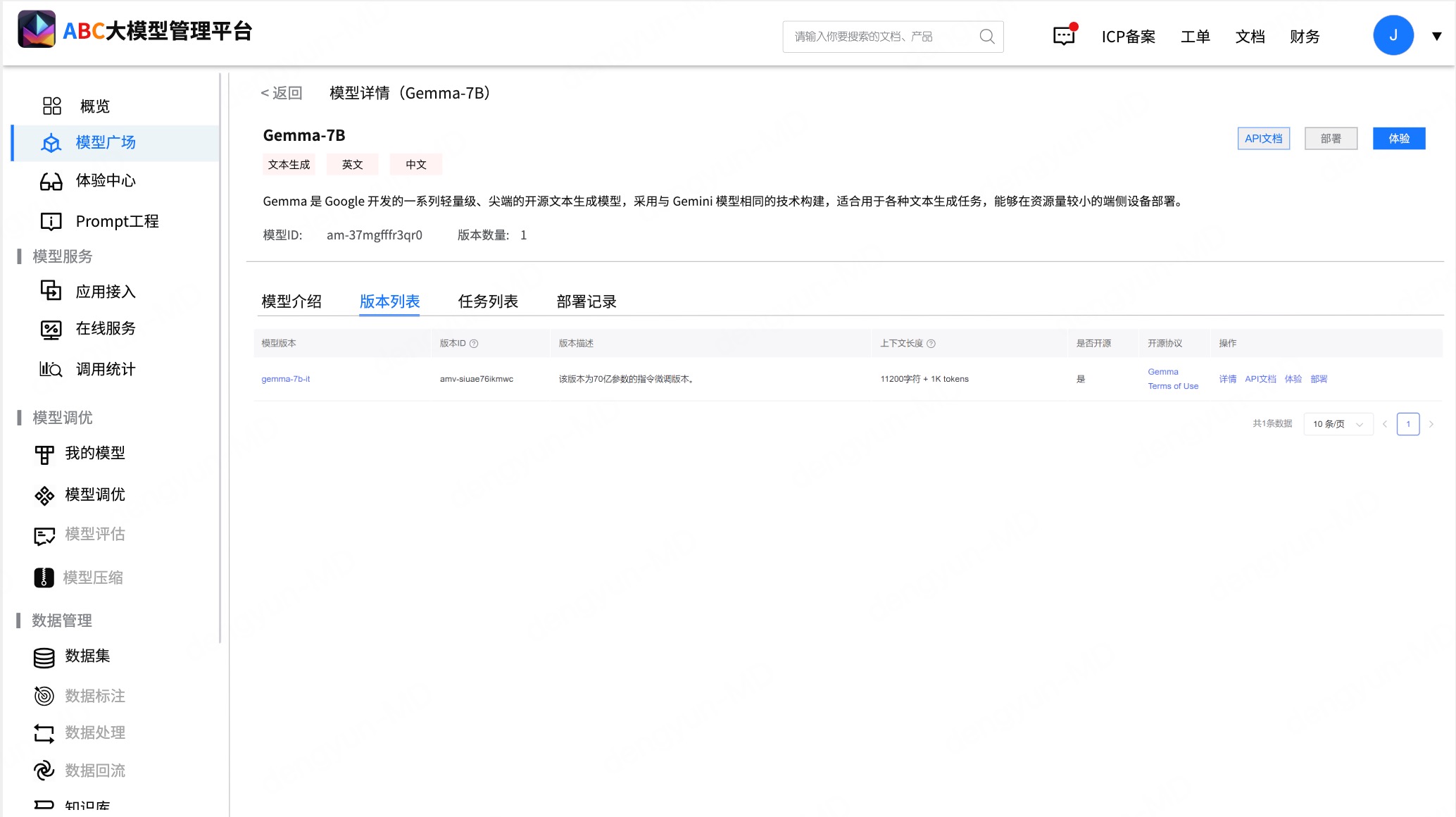
Task: Click the 模型评估 icon
Action: point(44,536)
